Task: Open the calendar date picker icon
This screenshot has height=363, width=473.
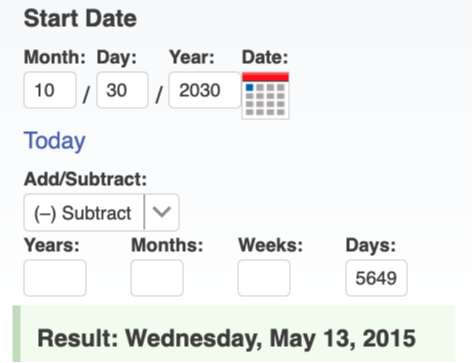Action: (x=265, y=95)
